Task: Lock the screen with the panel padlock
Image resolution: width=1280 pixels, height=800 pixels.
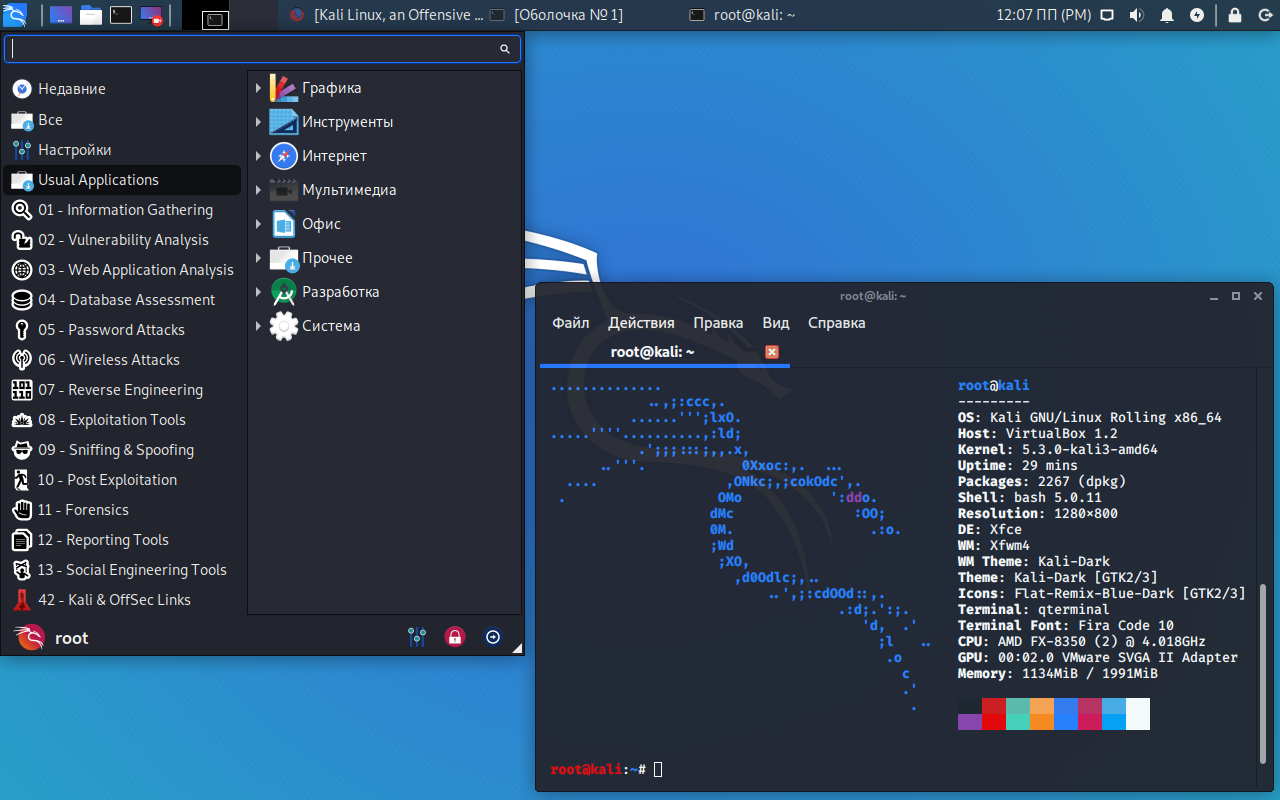Action: coord(1235,15)
